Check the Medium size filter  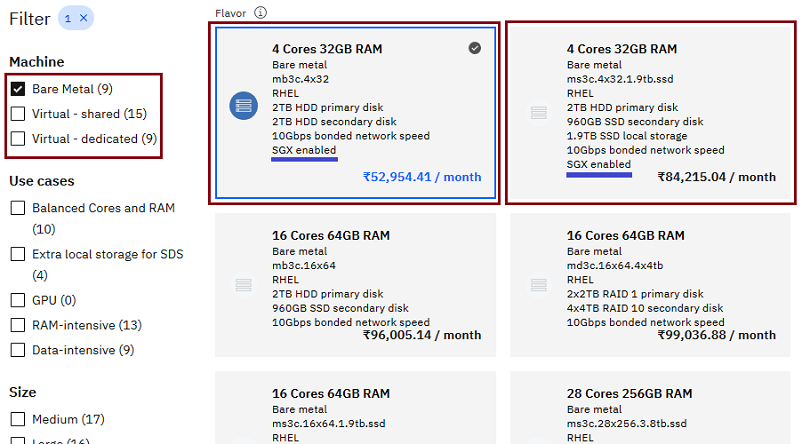[x=18, y=419]
